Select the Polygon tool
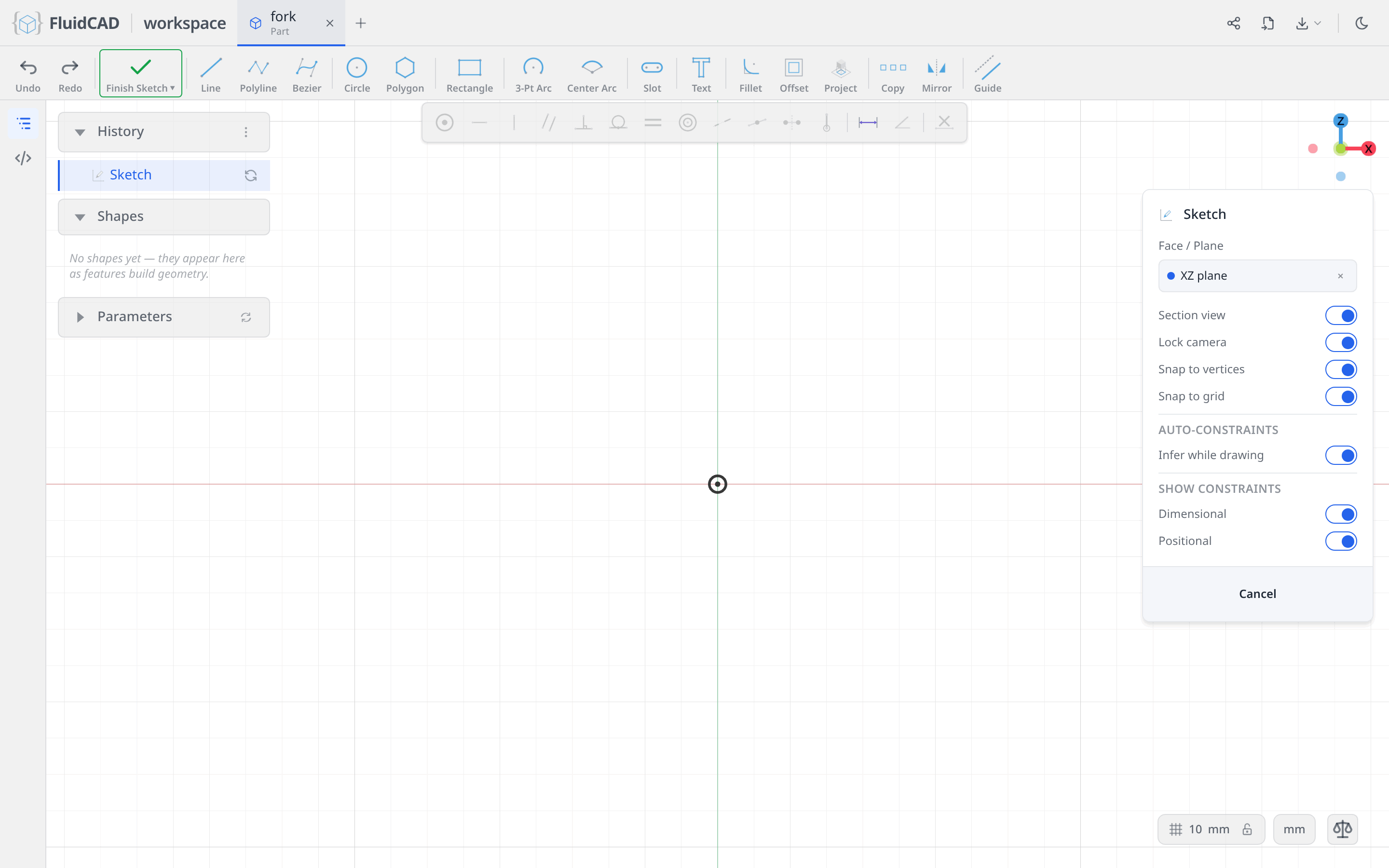Viewport: 1389px width, 868px height. 405,75
